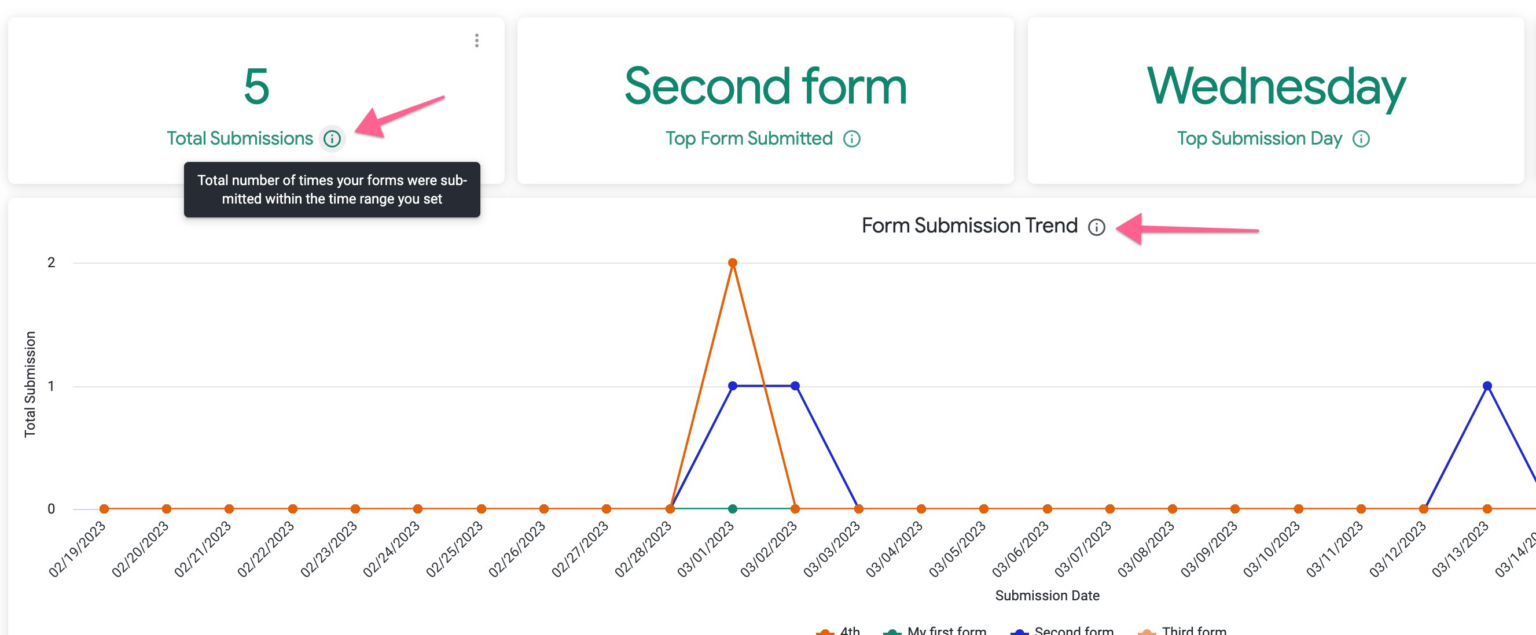Open the three-dot menu on Total Submissions card
The width and height of the screenshot is (1536, 635).
pyautogui.click(x=477, y=40)
